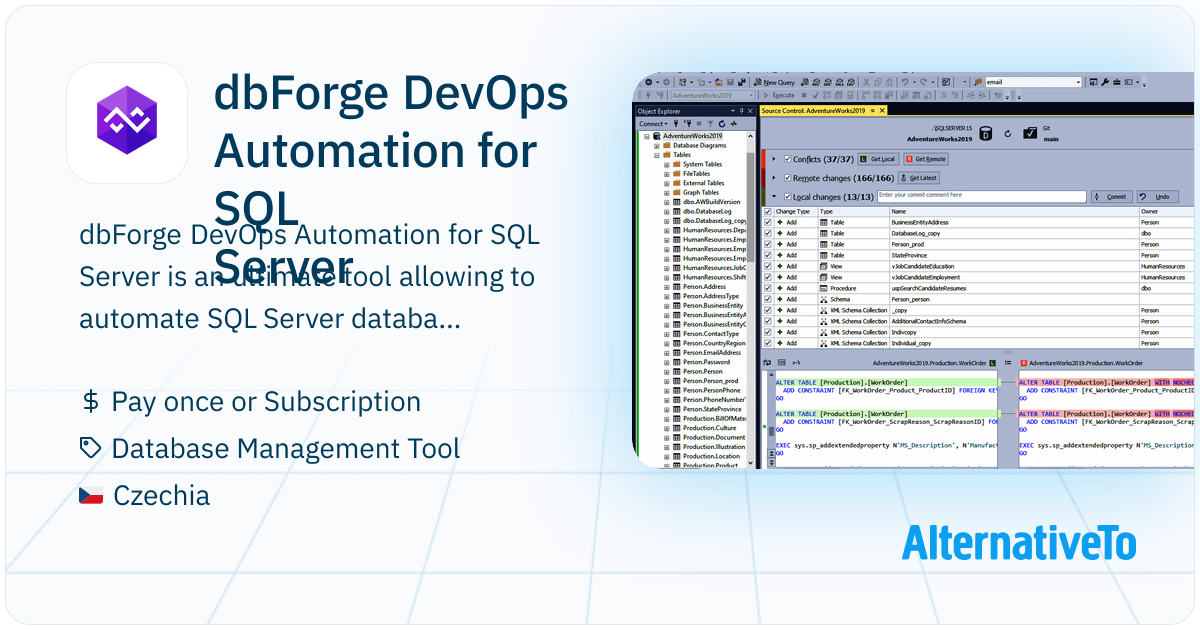Click the Get Remote button
This screenshot has height=630, width=1200.
[926, 159]
